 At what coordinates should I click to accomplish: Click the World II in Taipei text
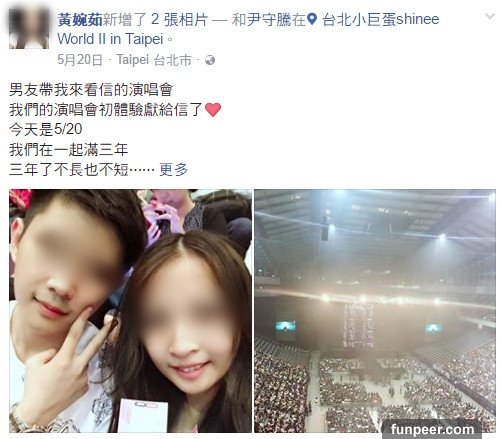pos(110,39)
